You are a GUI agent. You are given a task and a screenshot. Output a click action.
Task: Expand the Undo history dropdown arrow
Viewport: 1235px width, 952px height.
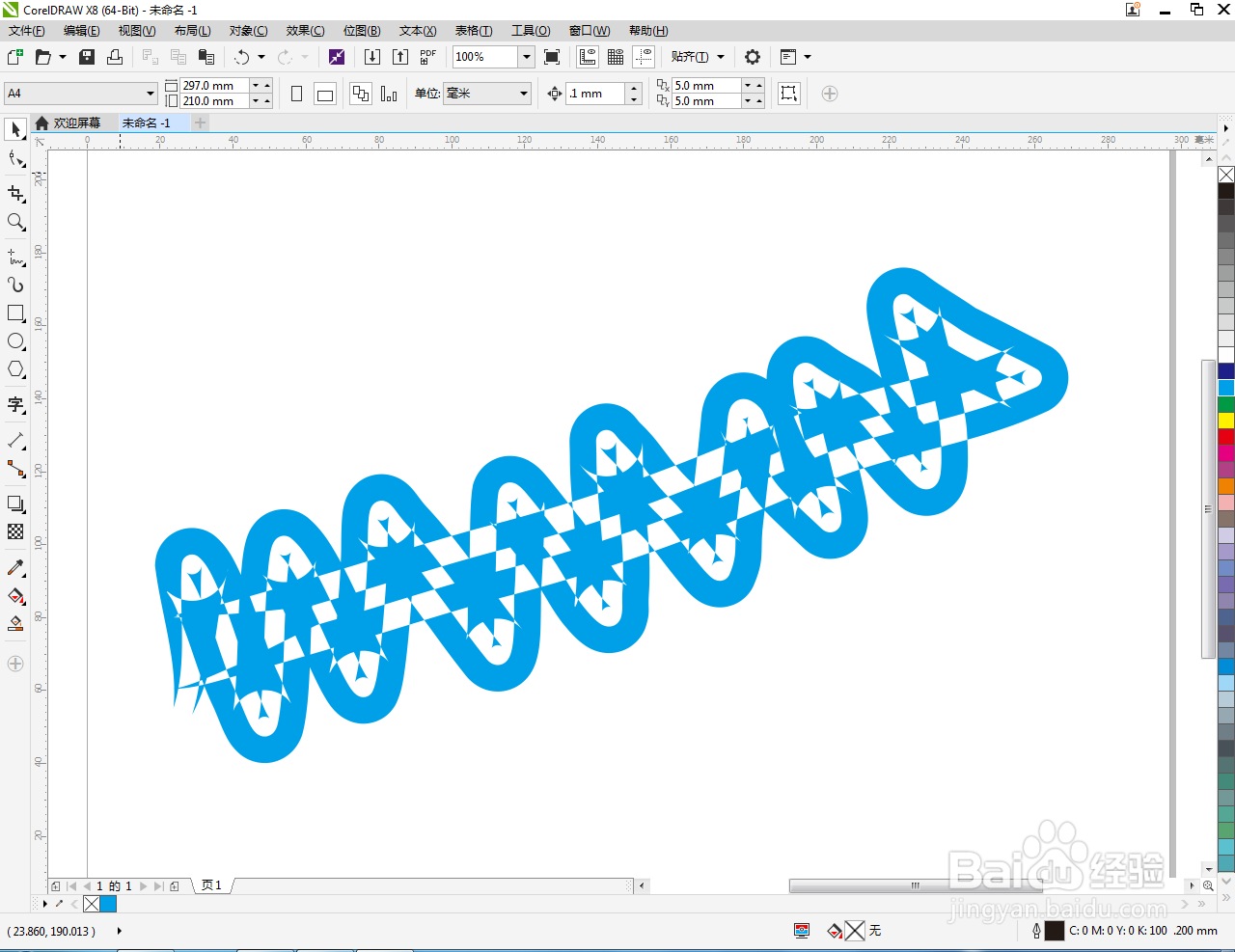click(x=261, y=57)
